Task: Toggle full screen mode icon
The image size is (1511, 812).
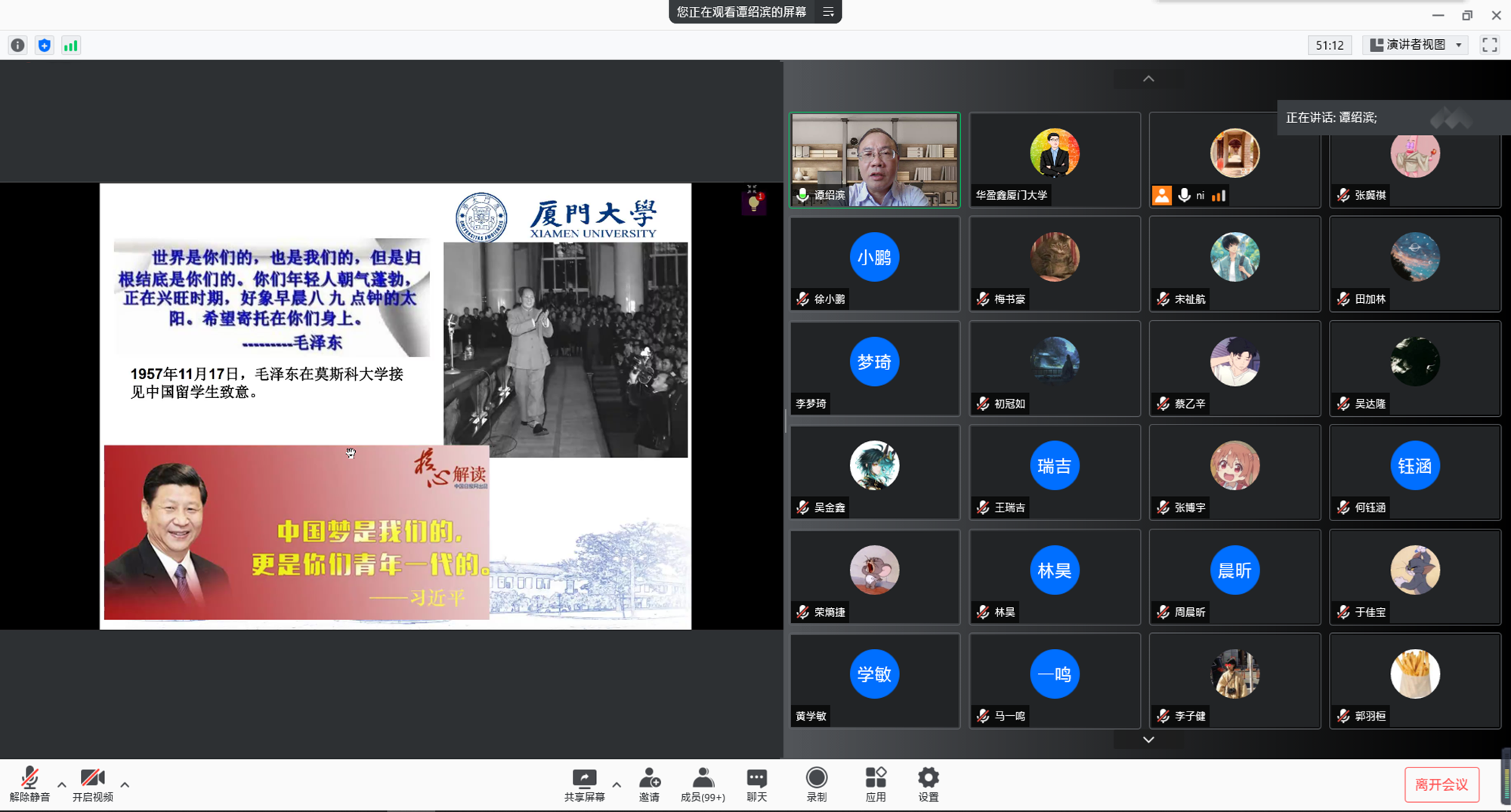Action: pyautogui.click(x=1489, y=45)
